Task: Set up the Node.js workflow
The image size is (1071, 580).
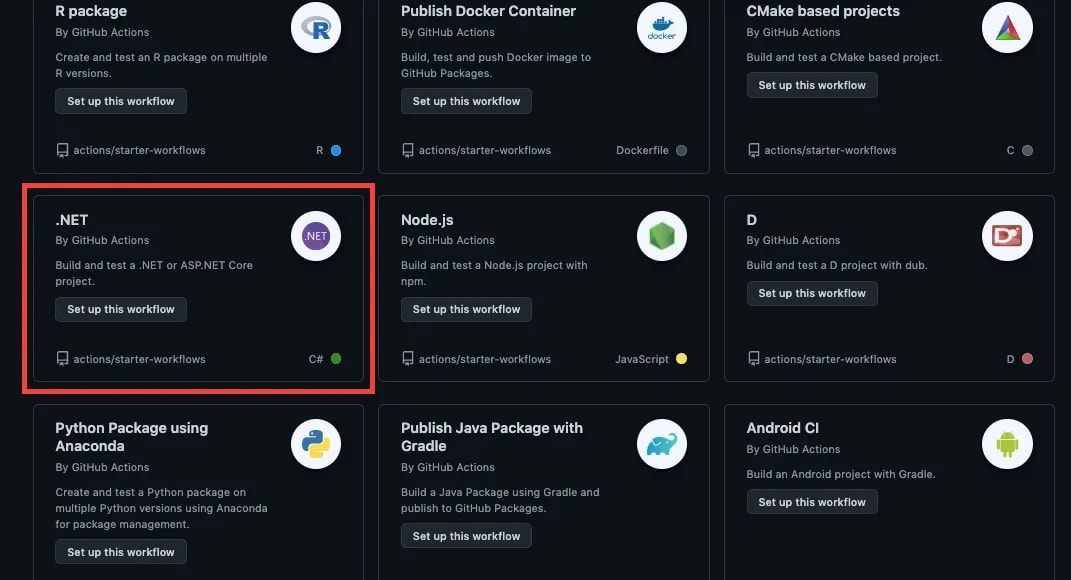Action: [467, 309]
